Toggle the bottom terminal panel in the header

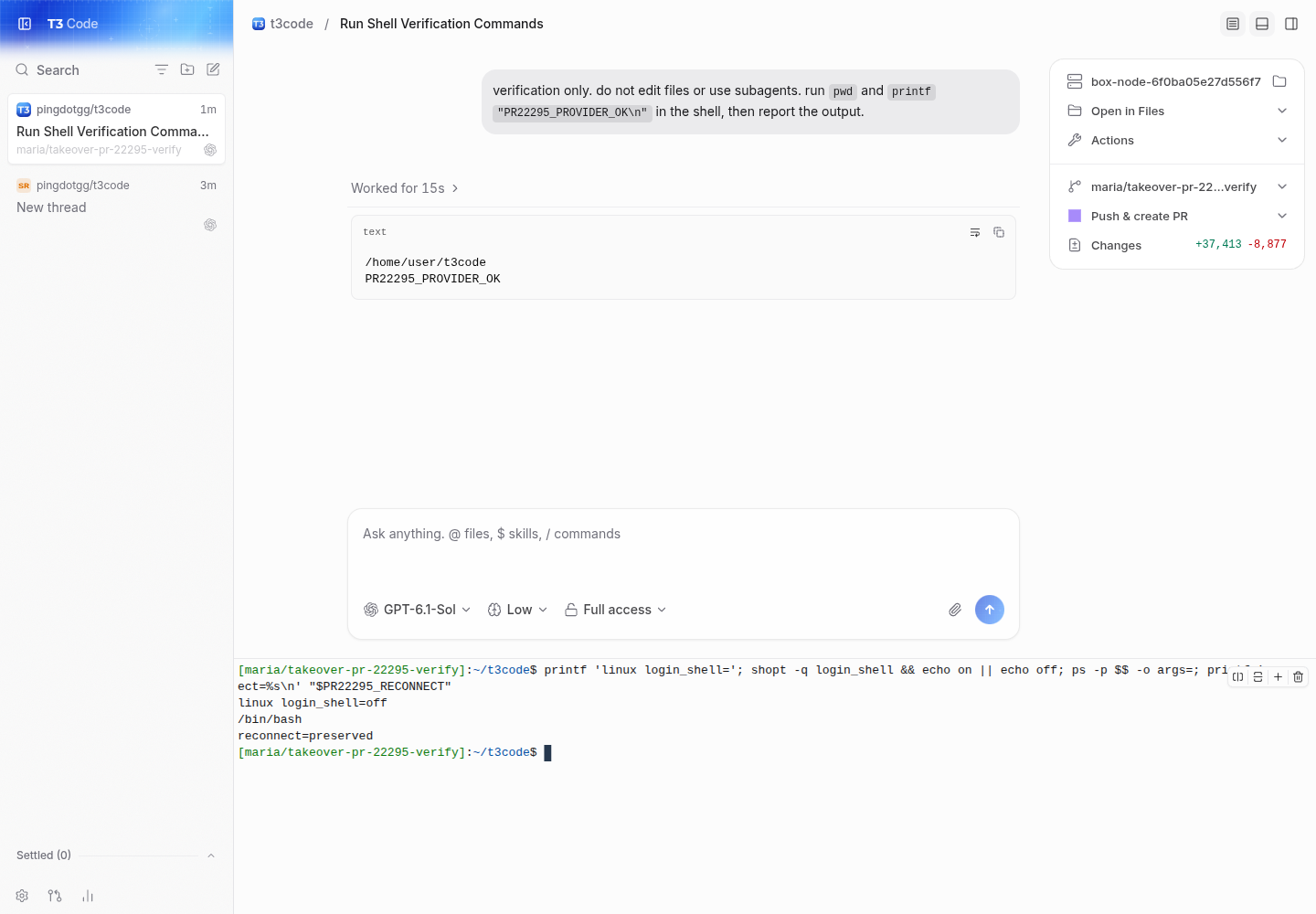pos(1262,24)
